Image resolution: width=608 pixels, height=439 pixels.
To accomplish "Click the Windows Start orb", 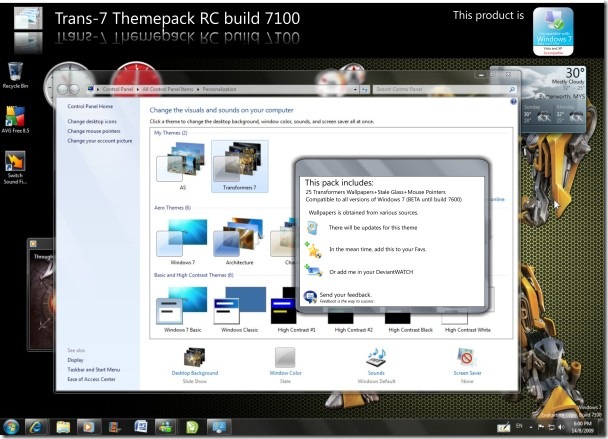I will coord(11,427).
